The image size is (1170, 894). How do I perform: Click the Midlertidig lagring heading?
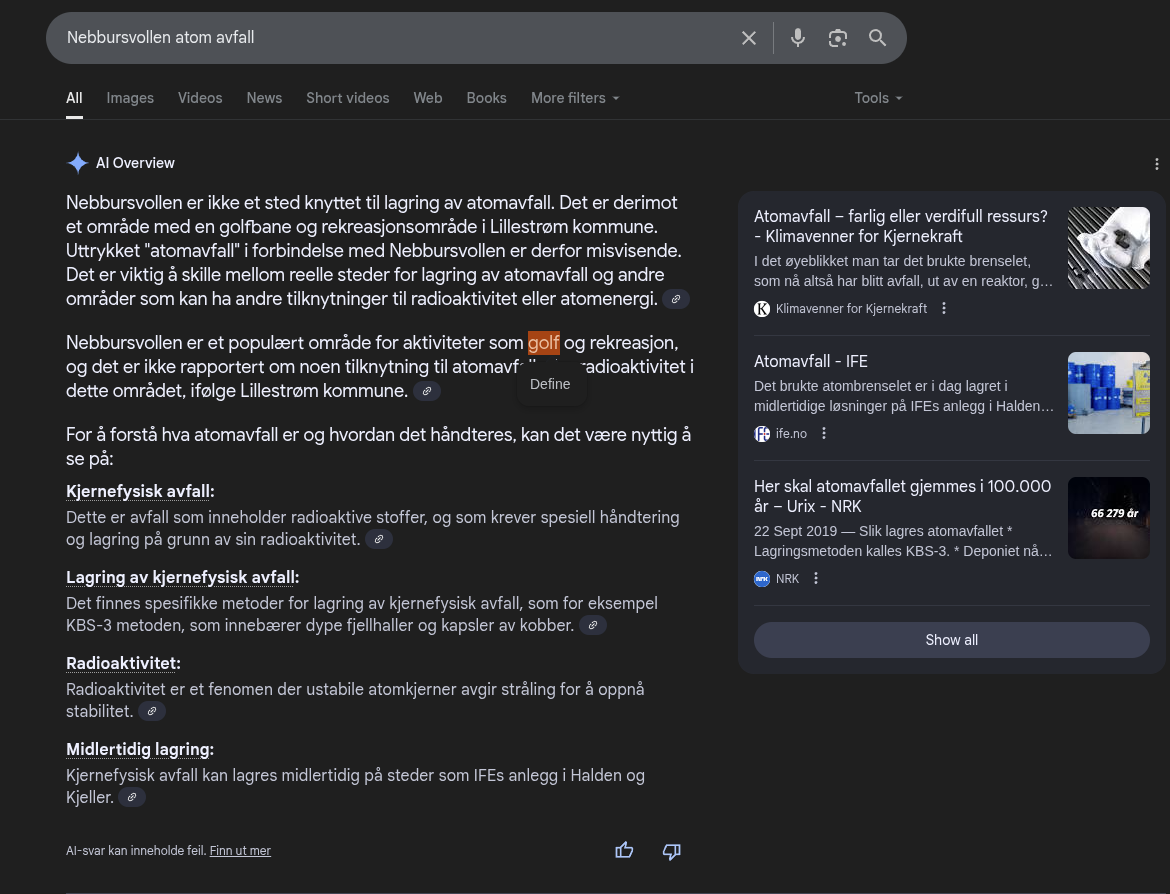coord(140,749)
